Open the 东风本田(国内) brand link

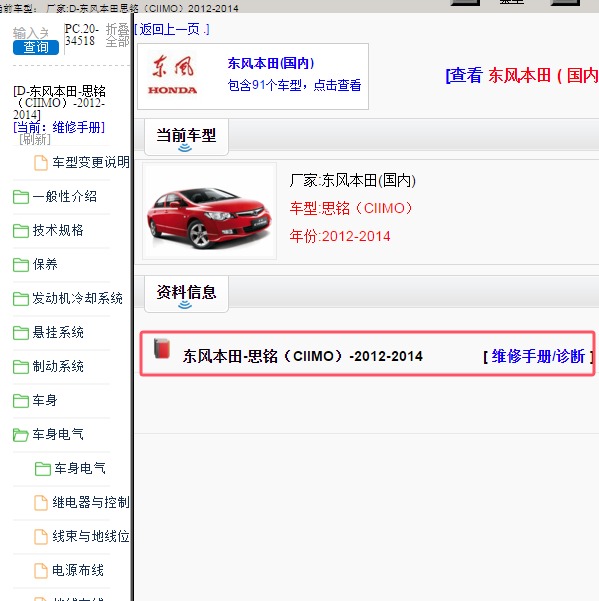[x=271, y=63]
